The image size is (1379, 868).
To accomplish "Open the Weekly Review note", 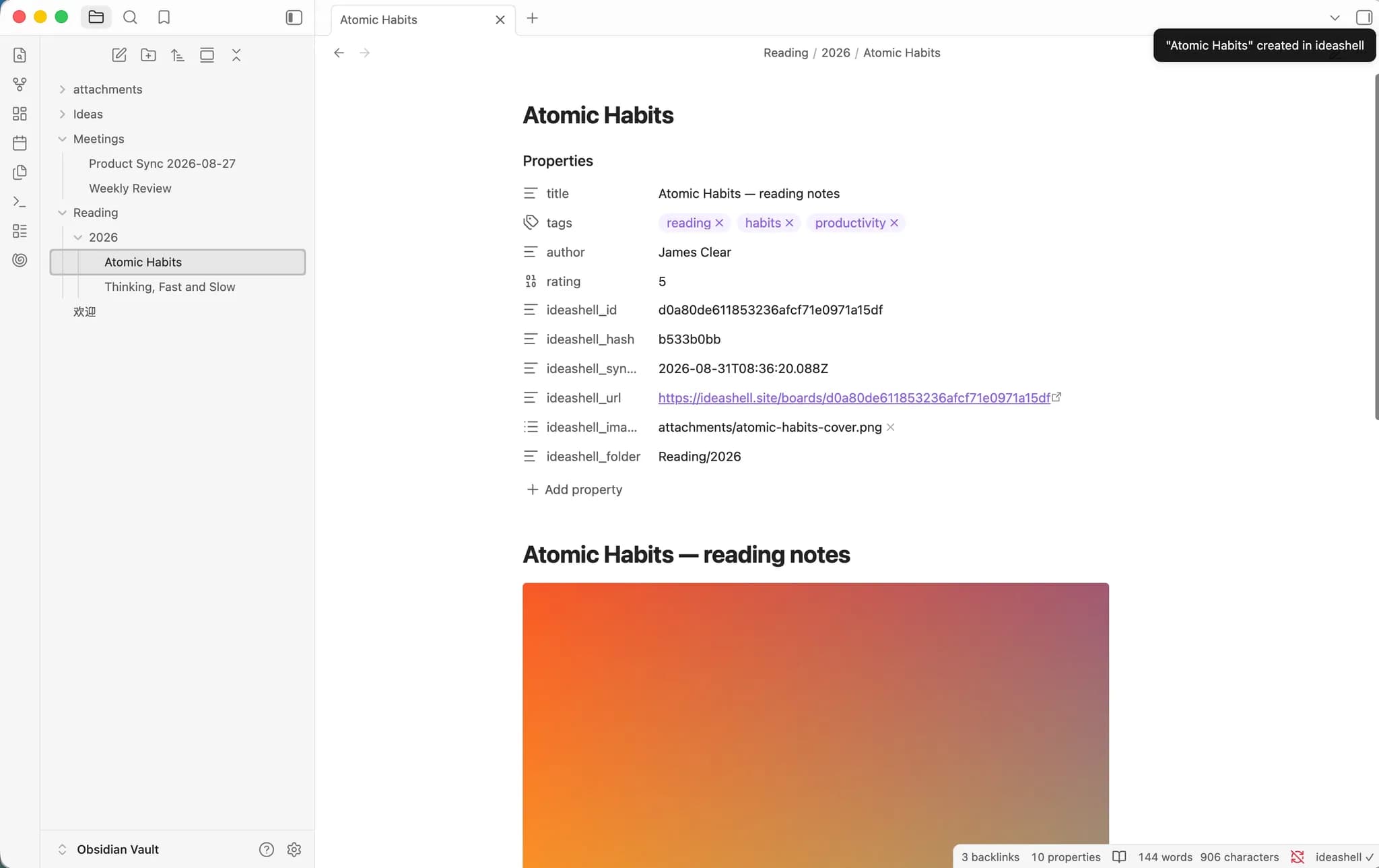I will click(130, 189).
